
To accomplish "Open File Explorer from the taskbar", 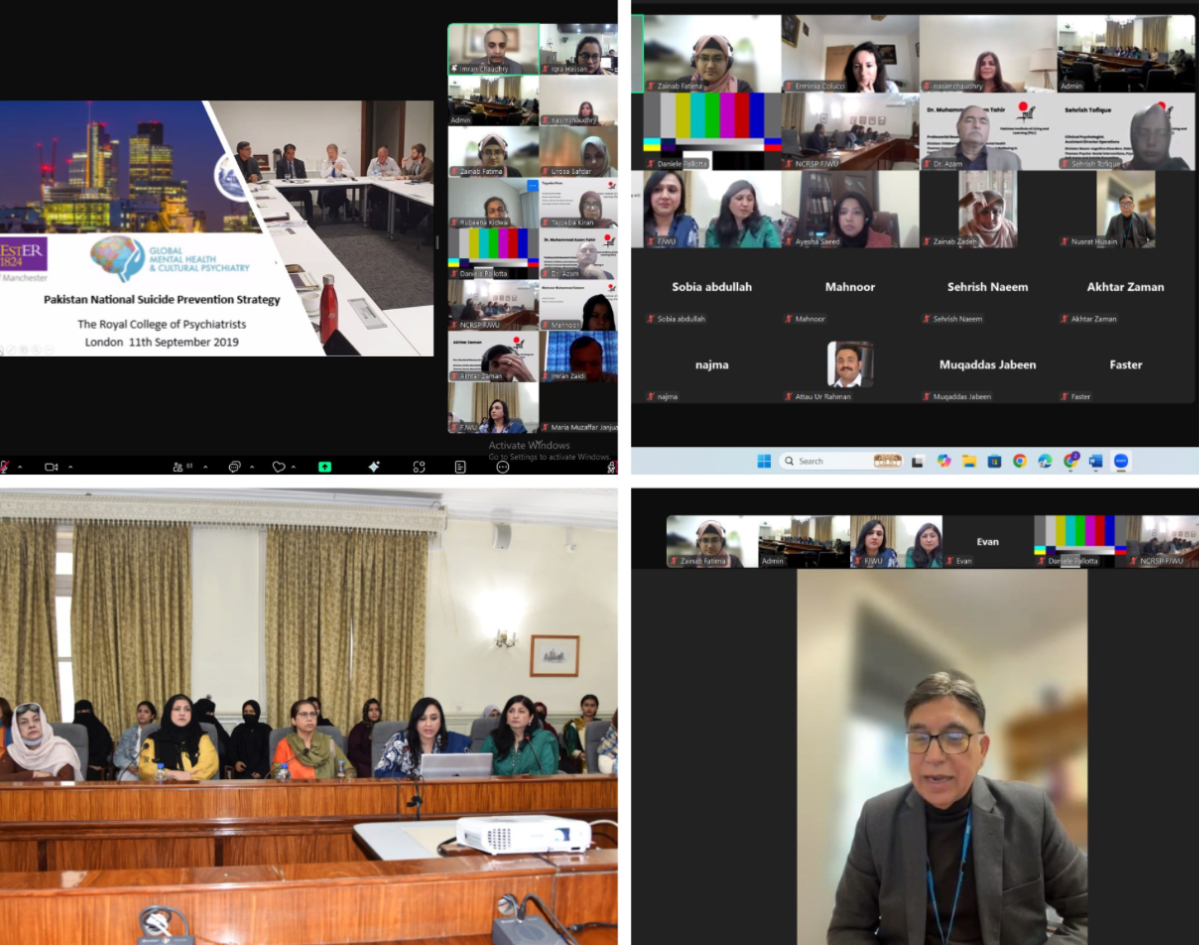I will click(970, 461).
